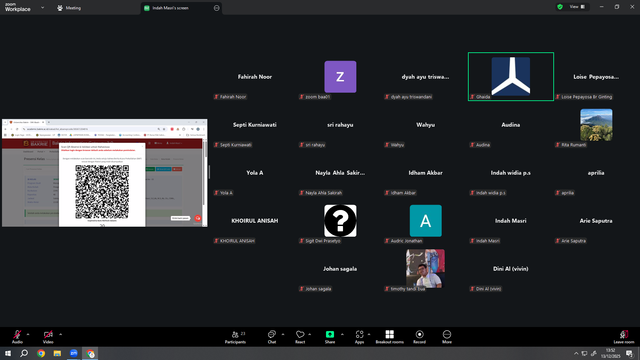Select the Yola A participant tile
640x360 pixels.
coord(255,173)
